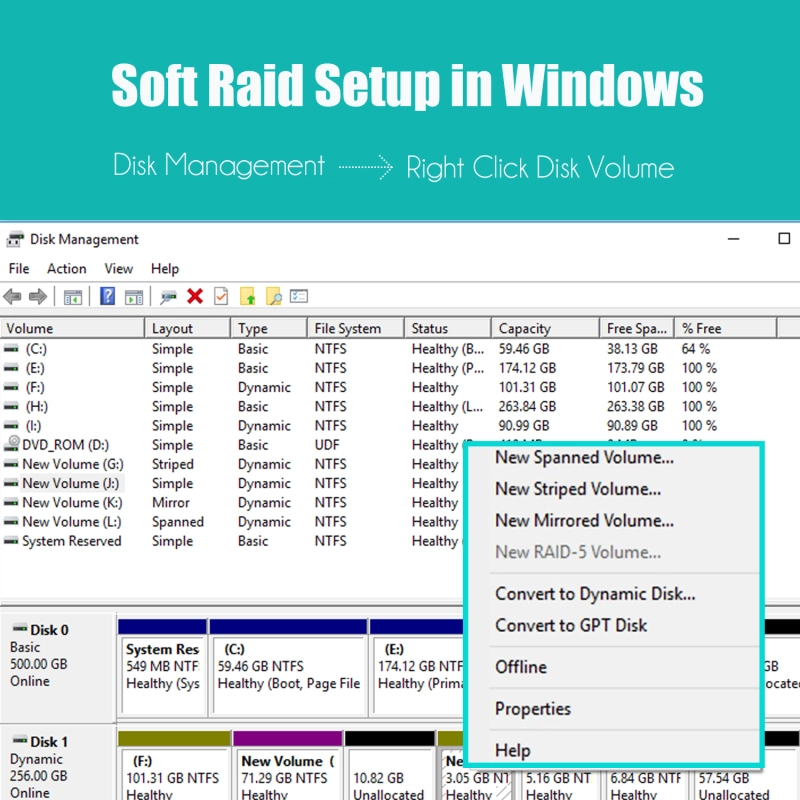This screenshot has width=800, height=800.
Task: Click the Unallocated 10.82 GB partition block
Action: (390, 777)
